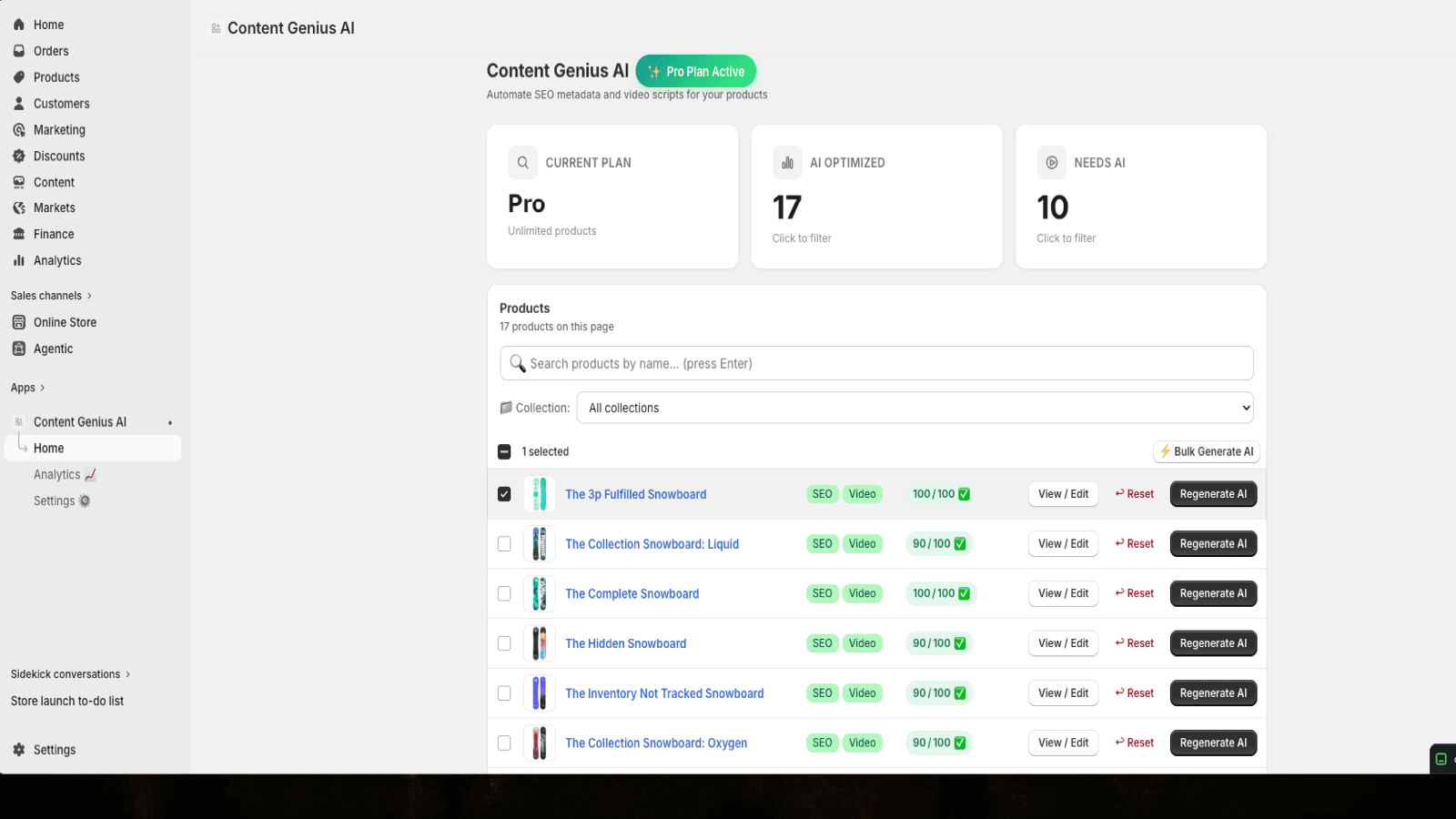
Task: Click the Pro Plan Active badge
Action: pos(695,71)
